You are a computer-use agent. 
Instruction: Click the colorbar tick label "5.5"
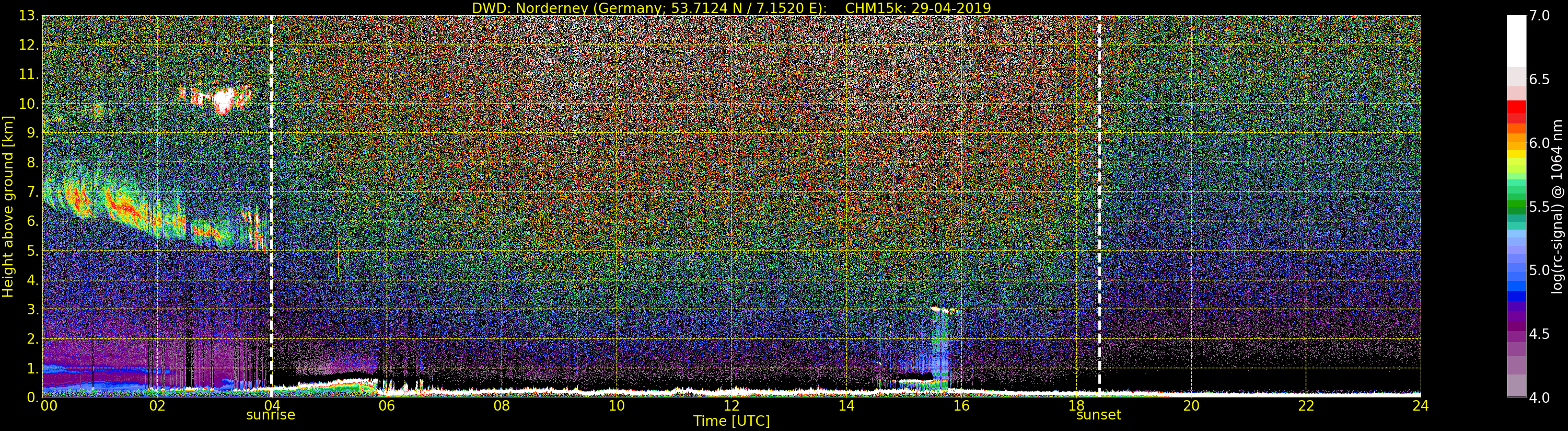click(x=1539, y=207)
